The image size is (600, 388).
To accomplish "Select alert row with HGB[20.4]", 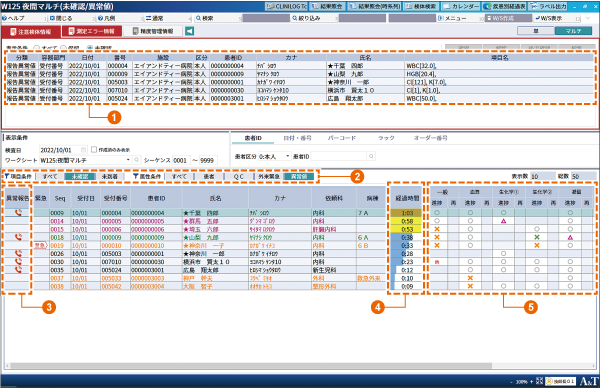I will (x=300, y=74).
